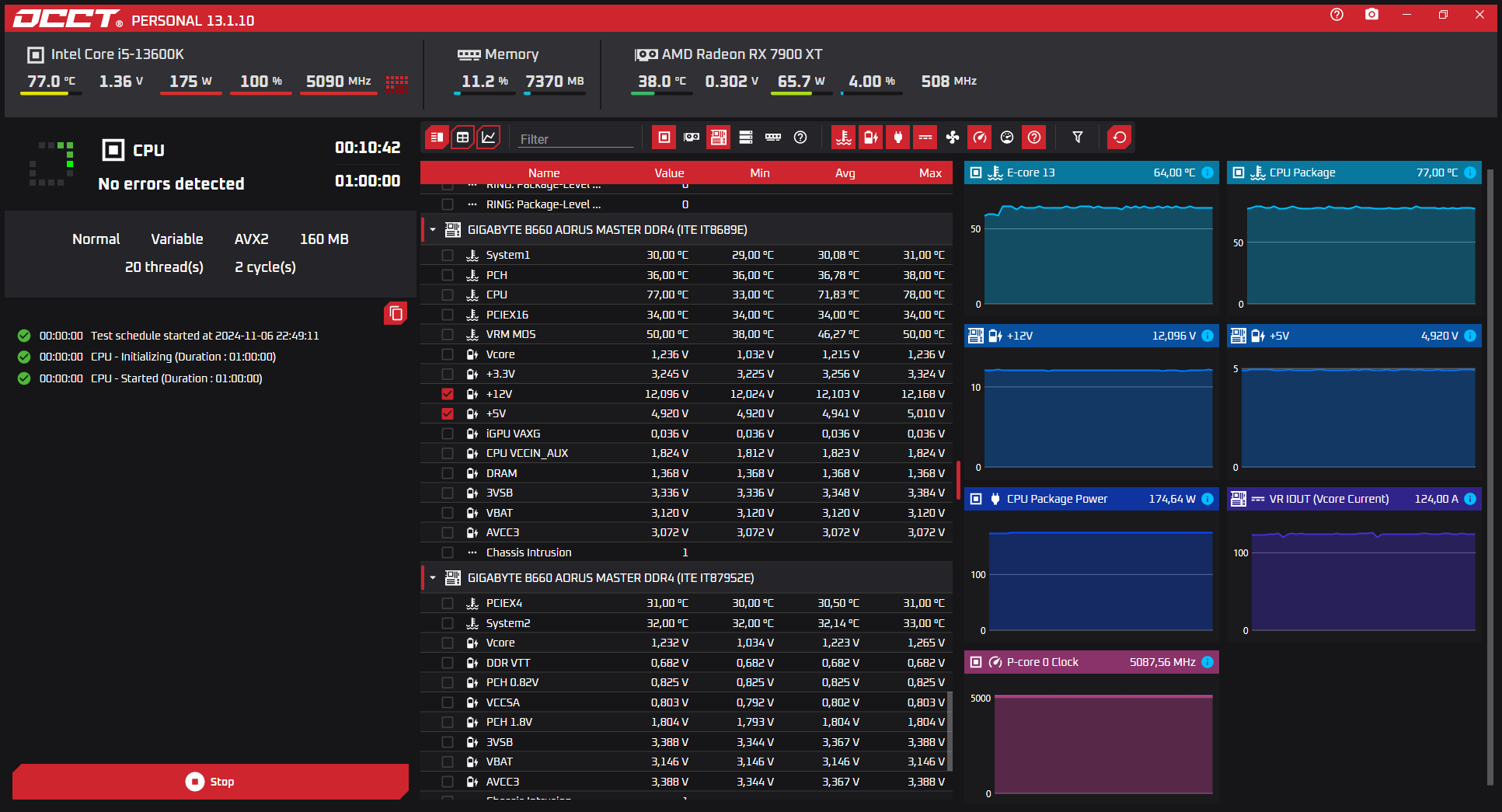
Task: Stop the running CPU test
Action: (x=211, y=782)
